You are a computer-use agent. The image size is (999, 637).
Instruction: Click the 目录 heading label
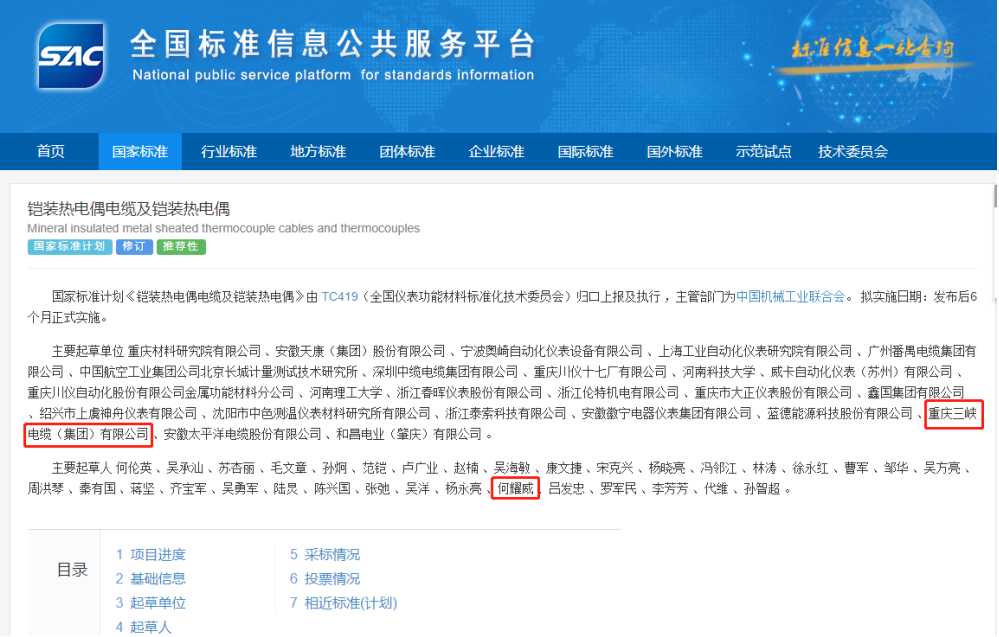click(72, 570)
